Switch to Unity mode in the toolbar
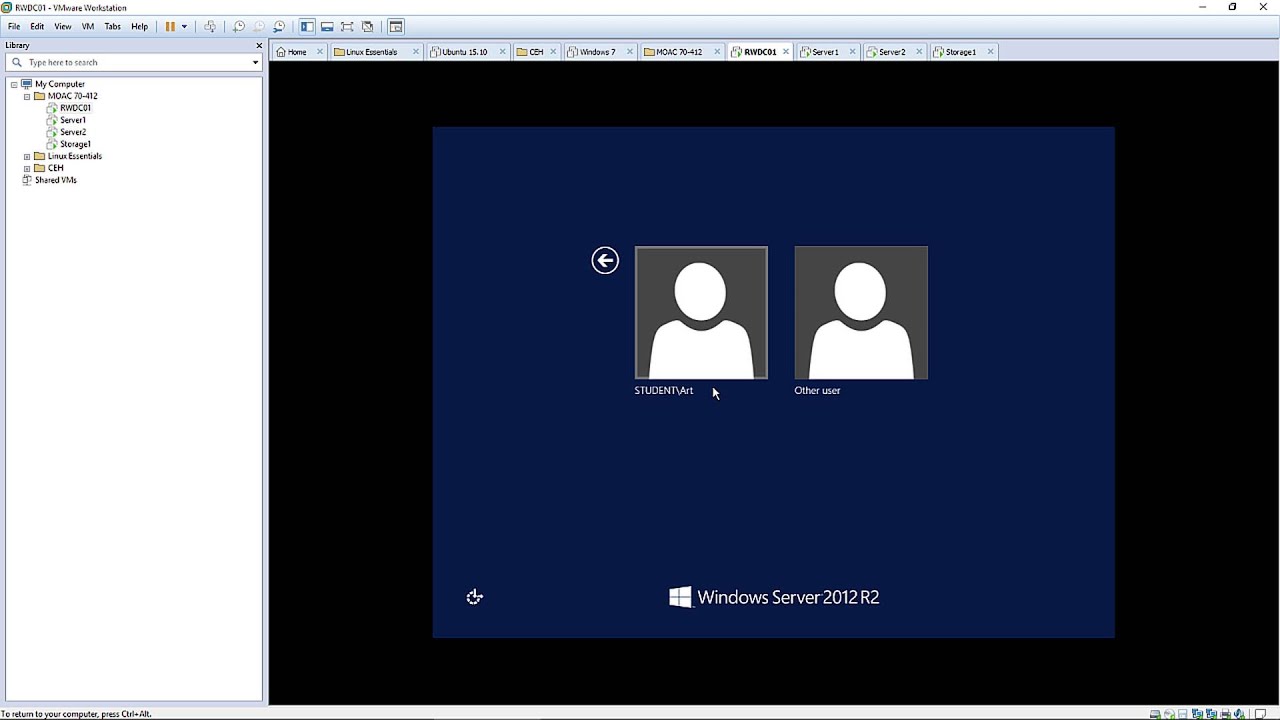Image resolution: width=1280 pixels, height=720 pixels. pyautogui.click(x=368, y=26)
